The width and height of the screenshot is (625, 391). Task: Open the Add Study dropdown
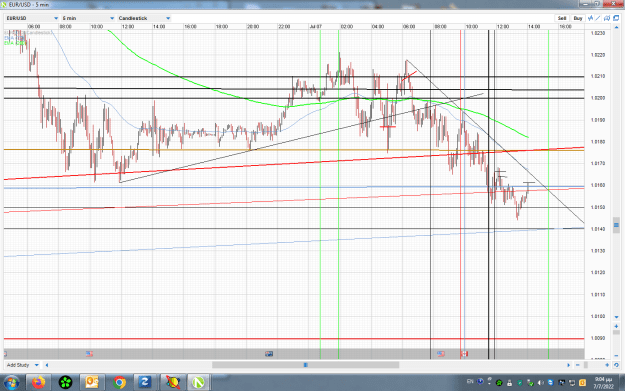point(22,365)
